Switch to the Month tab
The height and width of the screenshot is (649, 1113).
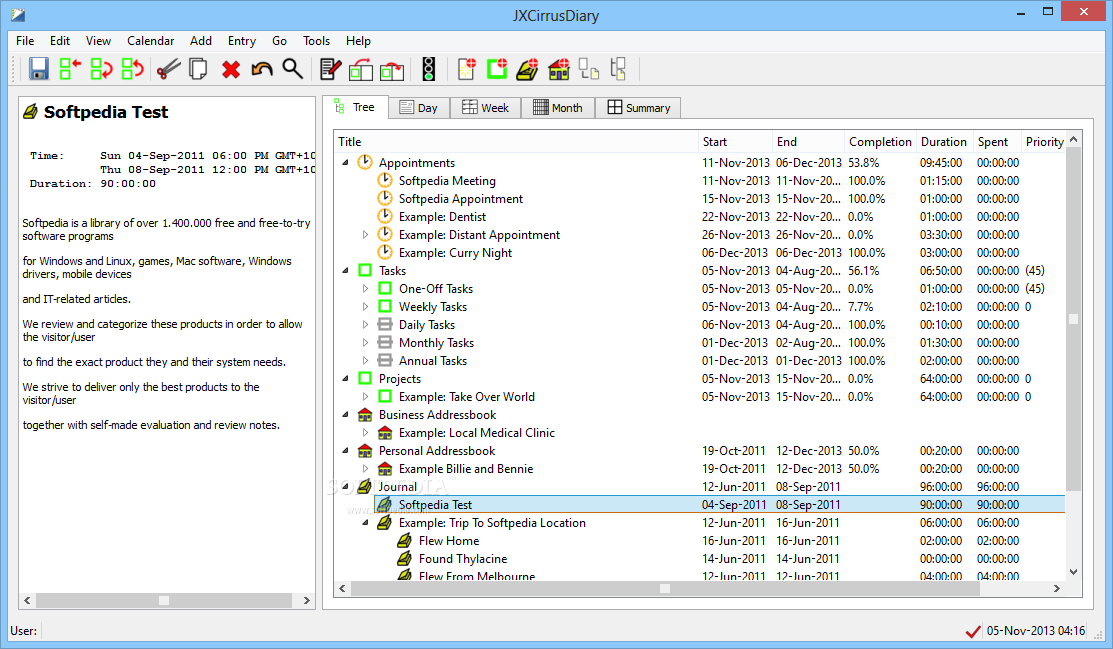(x=558, y=107)
